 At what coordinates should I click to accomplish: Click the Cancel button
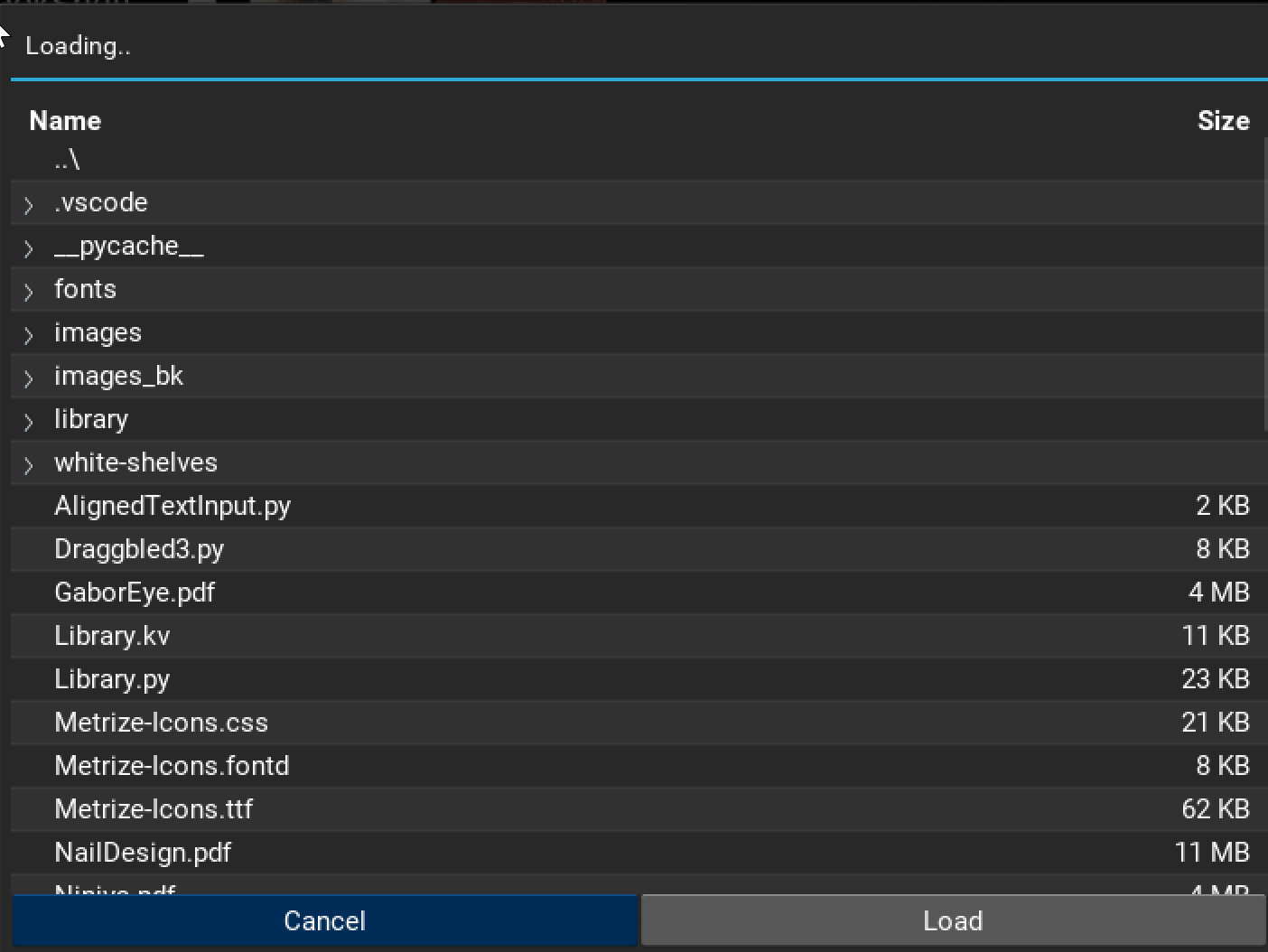click(x=324, y=920)
